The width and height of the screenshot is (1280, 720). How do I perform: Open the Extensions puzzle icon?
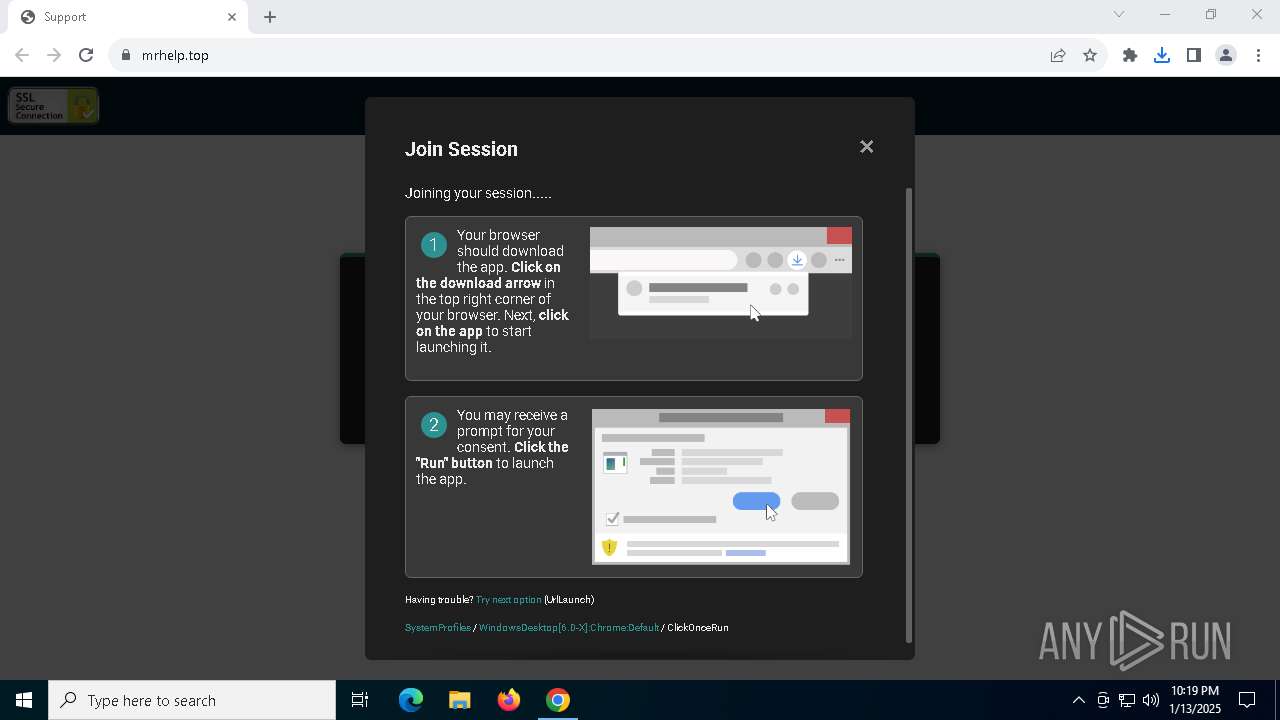click(x=1130, y=55)
